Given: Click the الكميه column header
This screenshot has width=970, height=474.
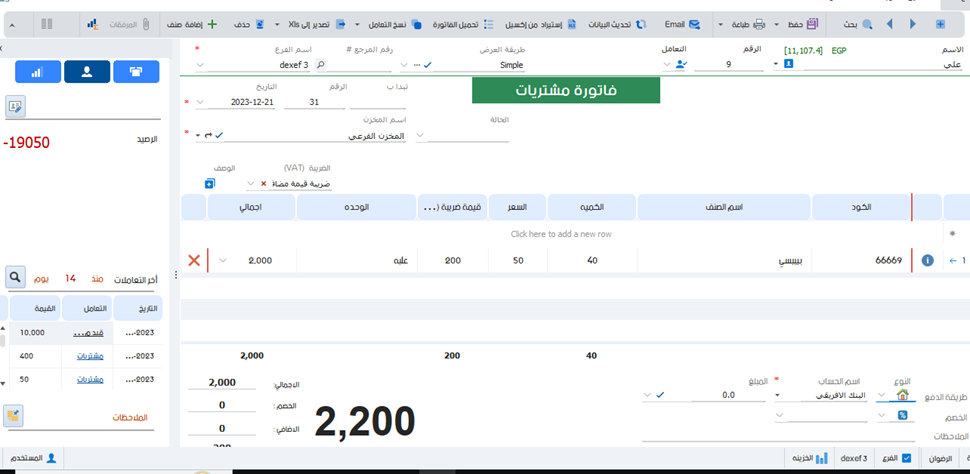Looking at the screenshot, I should click(592, 207).
